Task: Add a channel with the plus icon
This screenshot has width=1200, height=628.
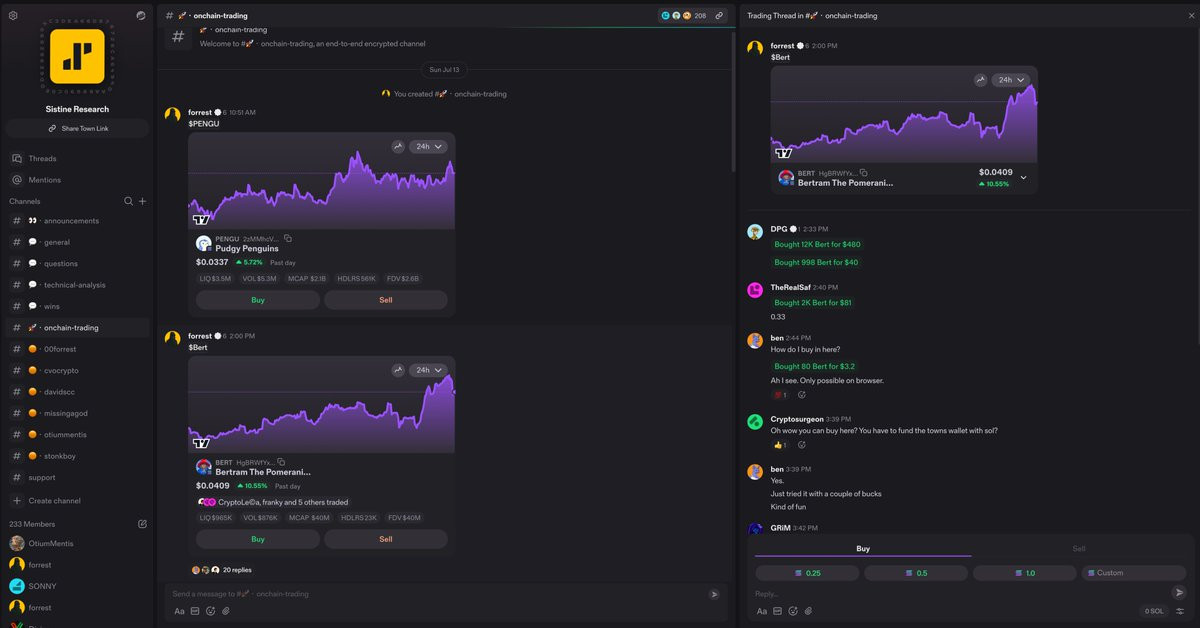Action: tap(142, 201)
